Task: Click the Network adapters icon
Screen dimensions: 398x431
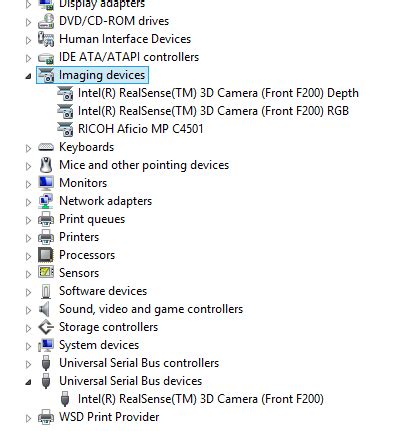Action: [46, 201]
